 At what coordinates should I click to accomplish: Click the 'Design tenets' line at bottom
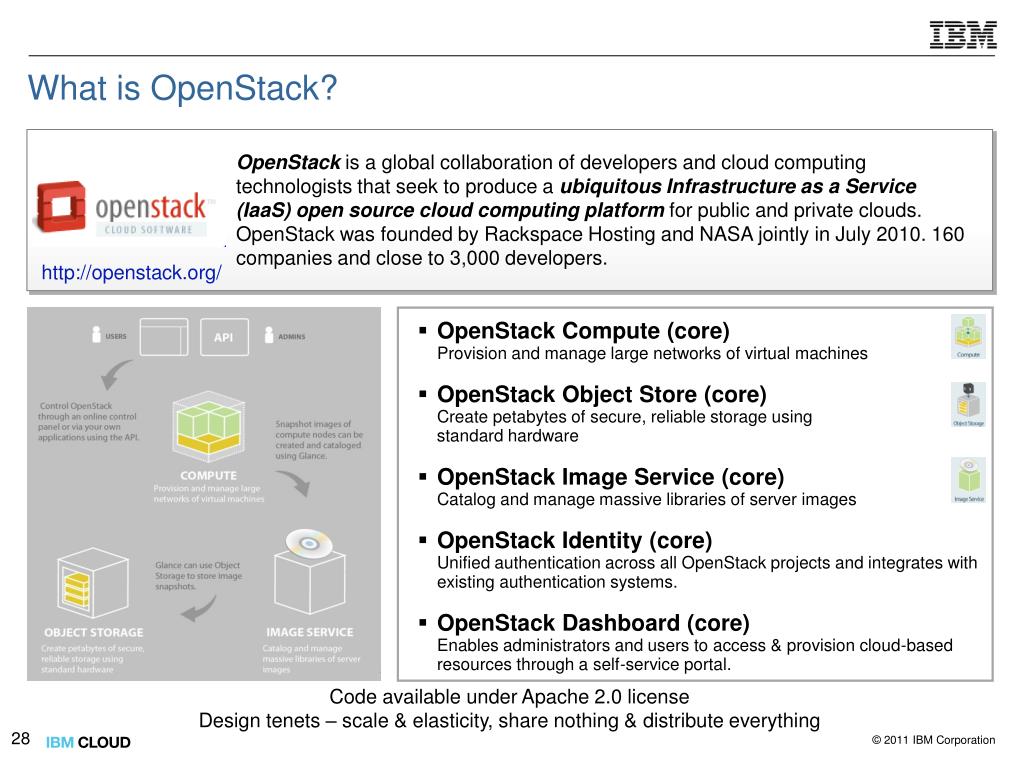pos(509,720)
